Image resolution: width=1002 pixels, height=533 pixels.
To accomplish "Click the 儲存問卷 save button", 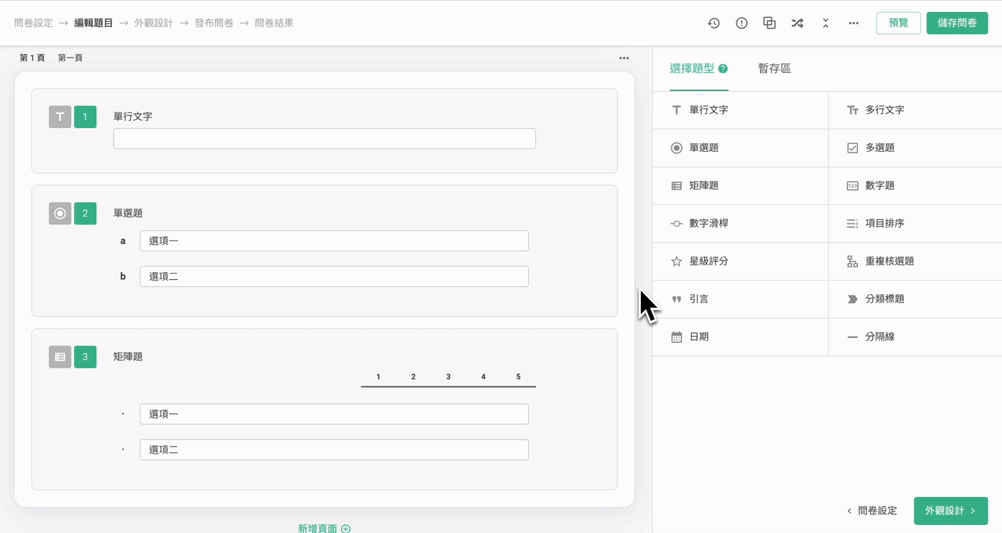I will 956,23.
